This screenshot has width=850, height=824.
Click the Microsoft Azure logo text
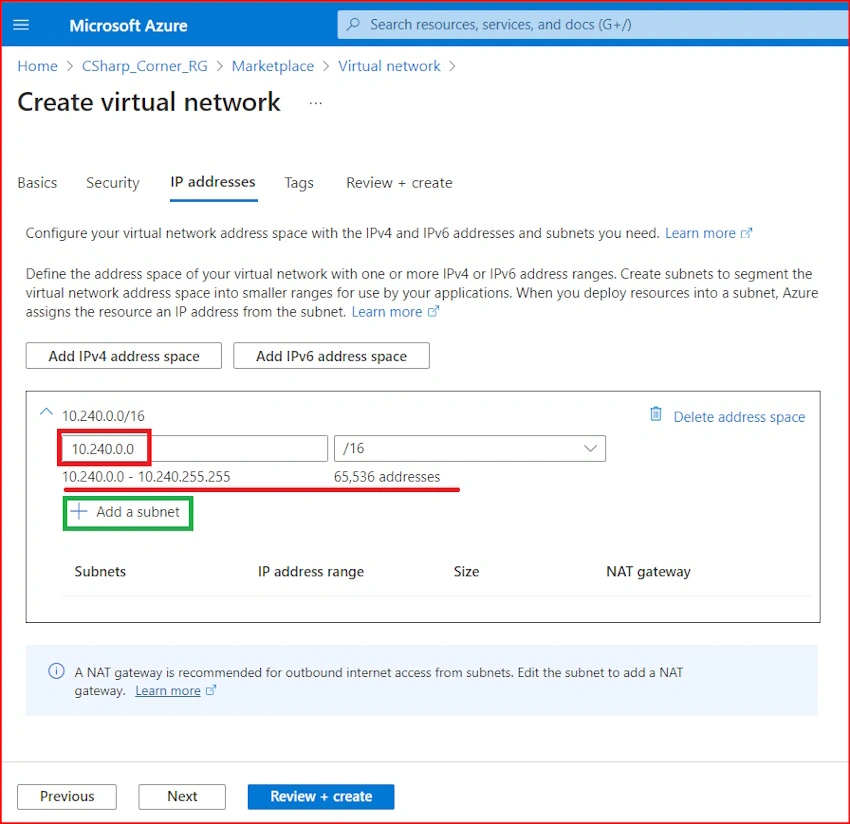click(128, 25)
